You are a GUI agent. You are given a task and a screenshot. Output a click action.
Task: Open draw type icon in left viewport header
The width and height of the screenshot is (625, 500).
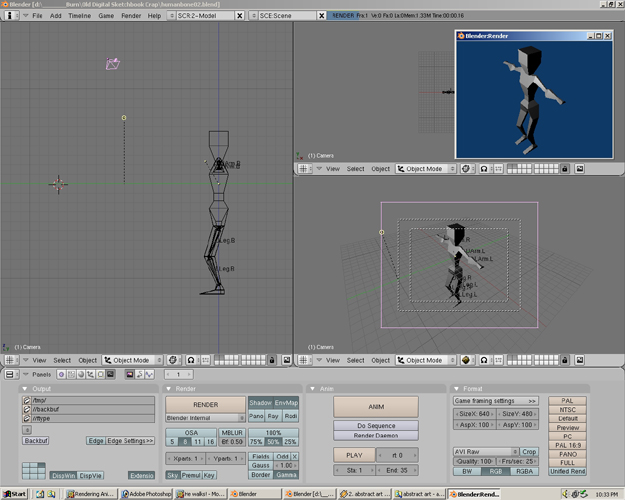click(173, 360)
